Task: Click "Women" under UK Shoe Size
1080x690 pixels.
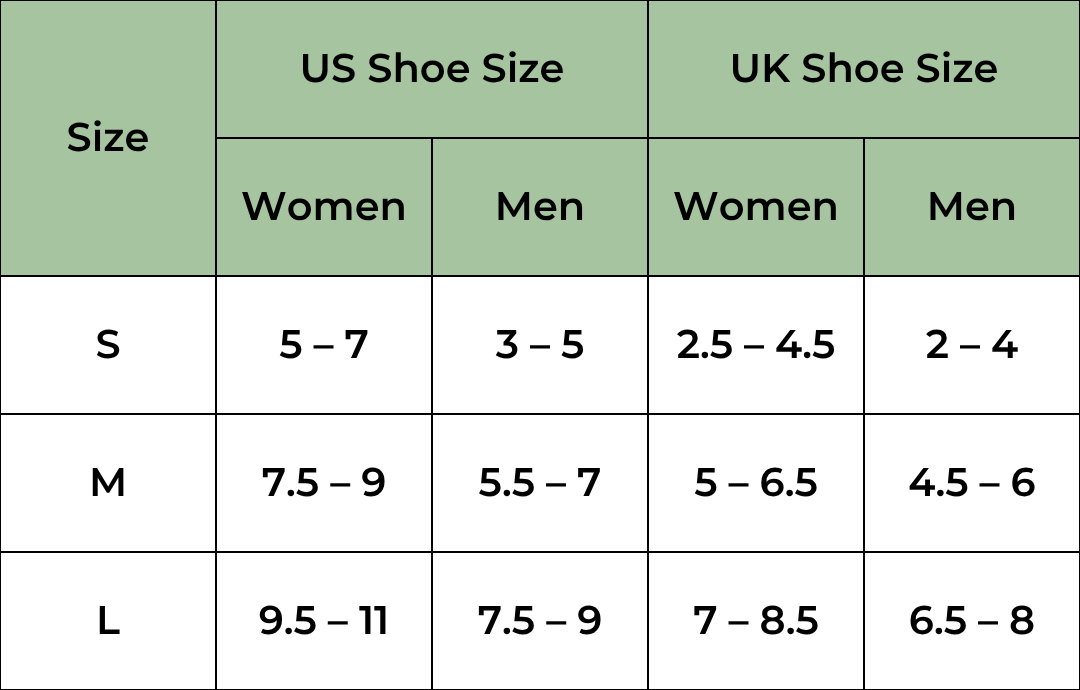Action: (x=756, y=207)
